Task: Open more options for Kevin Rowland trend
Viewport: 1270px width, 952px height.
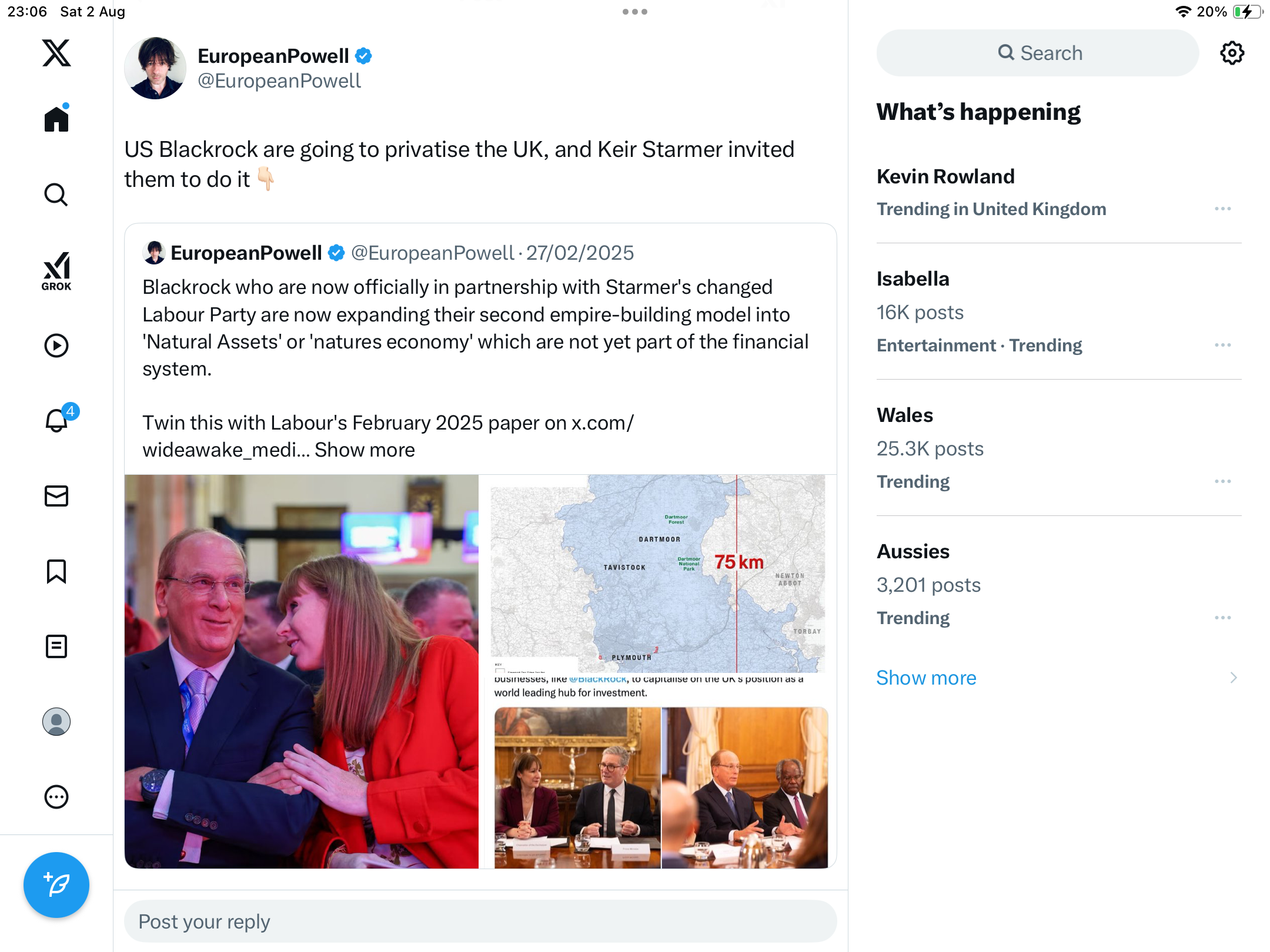Action: click(1222, 209)
